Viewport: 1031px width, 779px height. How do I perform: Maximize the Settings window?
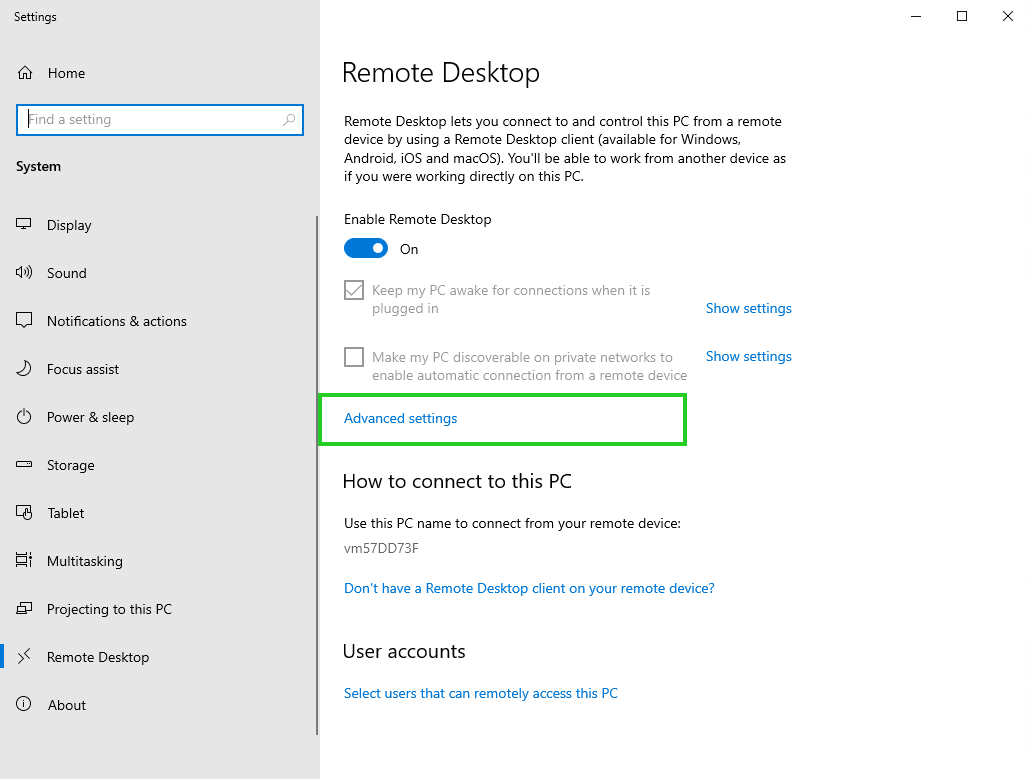[x=962, y=16]
